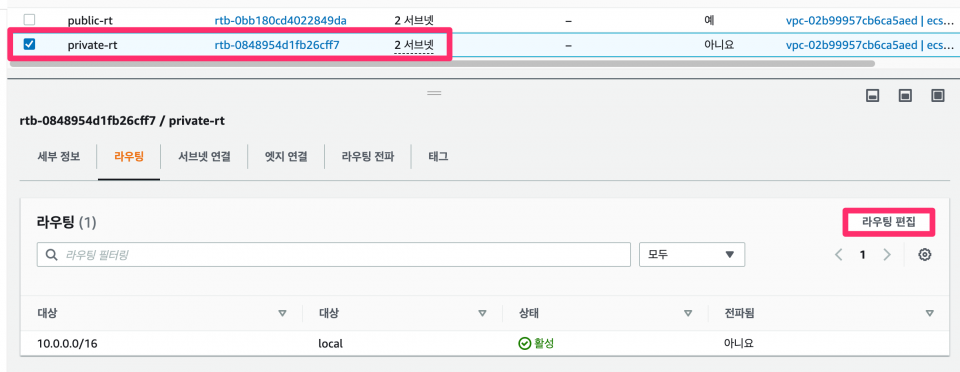The height and width of the screenshot is (372, 960).
Task: Click the page number 1 indicator
Action: [x=863, y=255]
